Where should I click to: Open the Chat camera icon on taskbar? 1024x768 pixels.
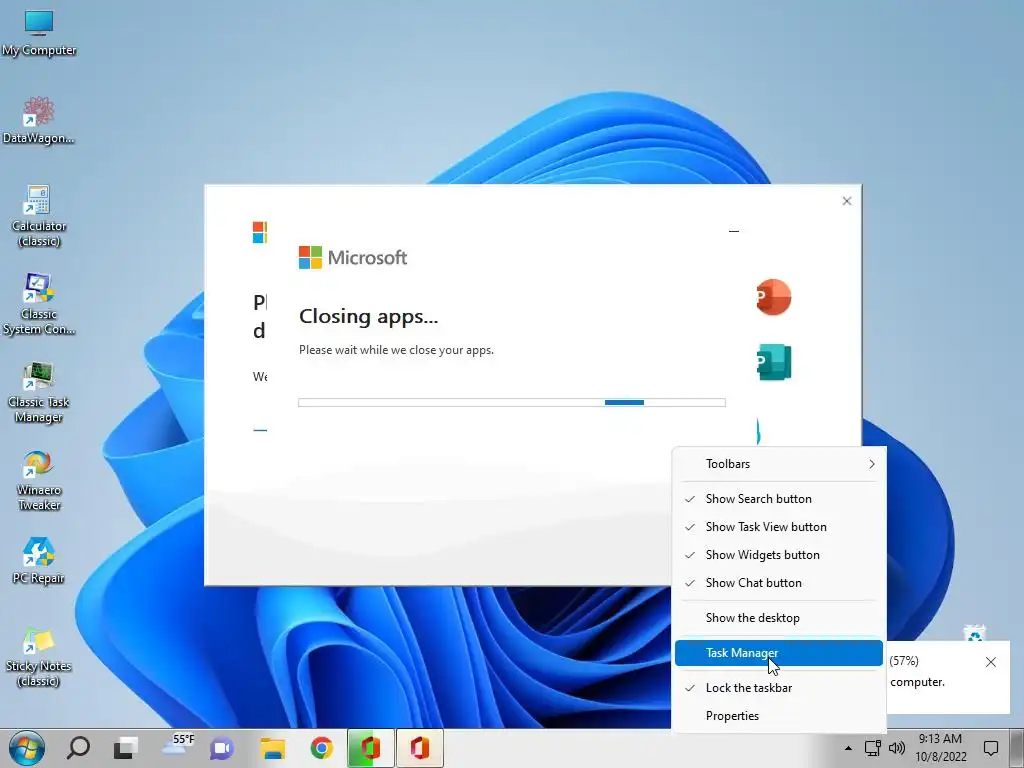coord(222,748)
